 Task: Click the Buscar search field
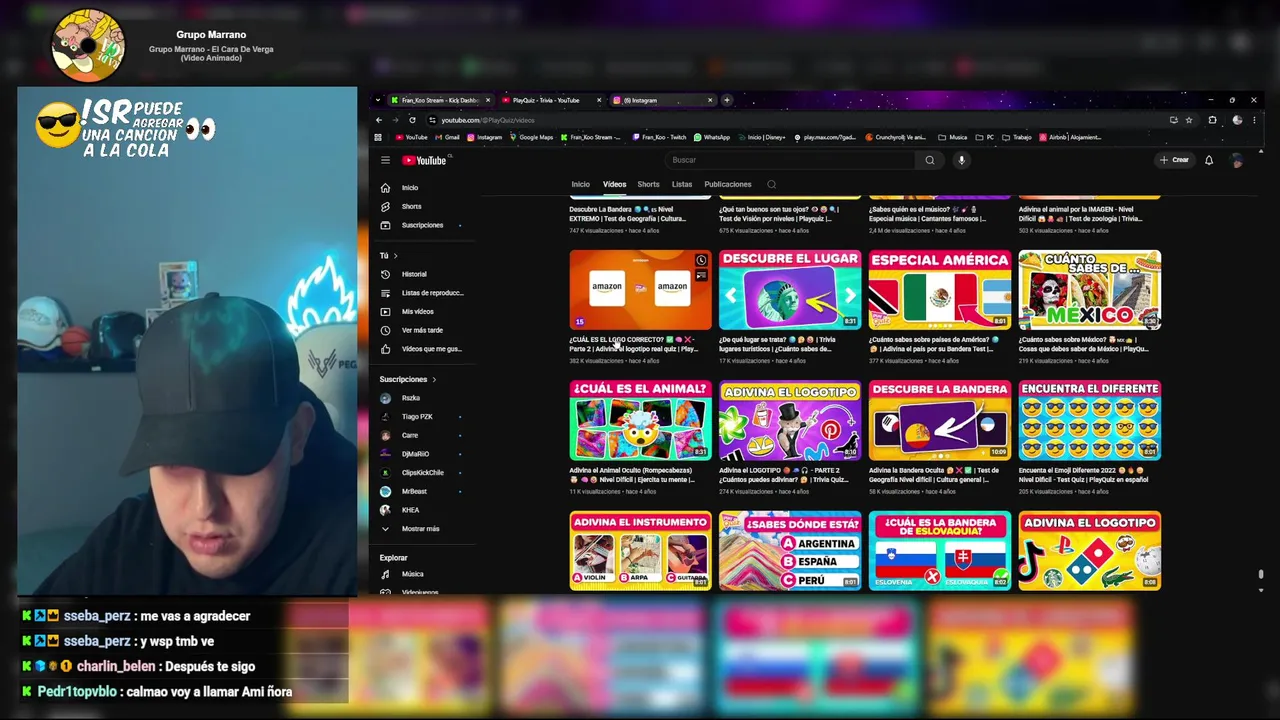(790, 160)
